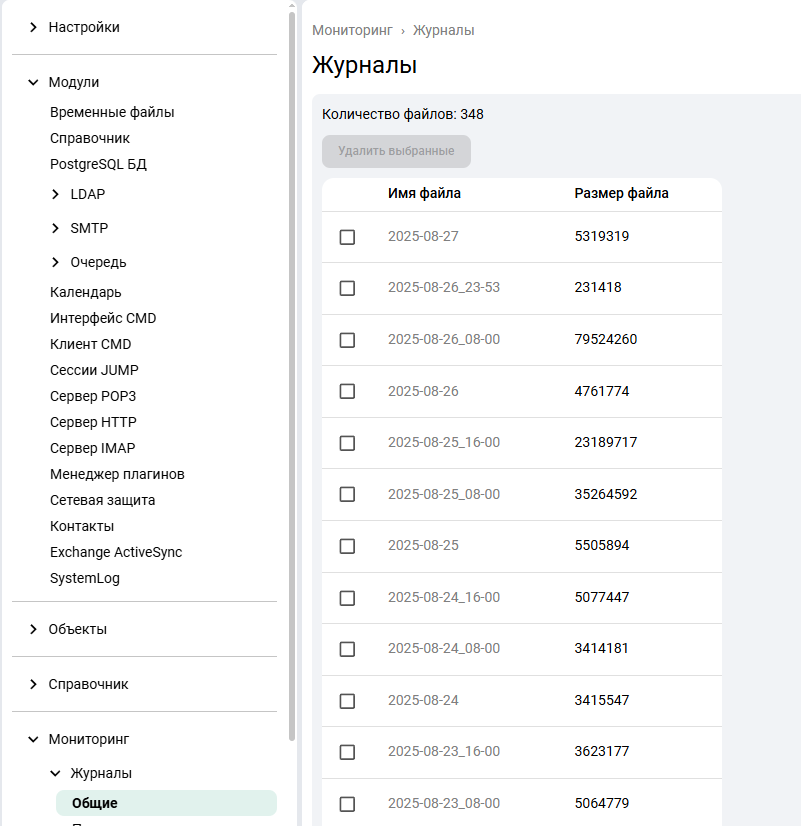The image size is (801, 826).
Task: Click the Удалить выбранные button
Action: click(x=396, y=151)
